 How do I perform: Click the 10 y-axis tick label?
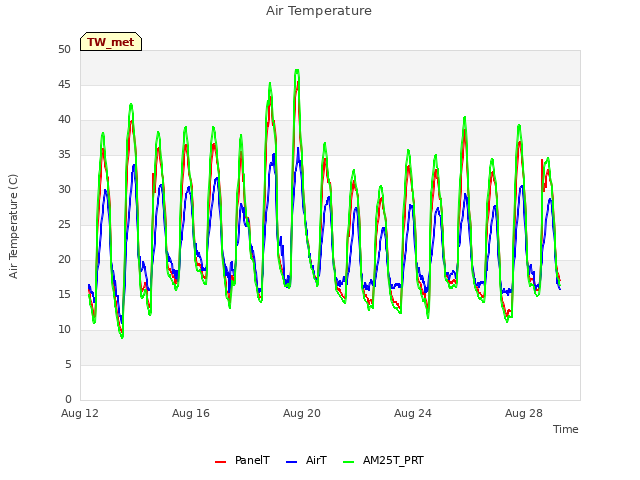click(64, 330)
